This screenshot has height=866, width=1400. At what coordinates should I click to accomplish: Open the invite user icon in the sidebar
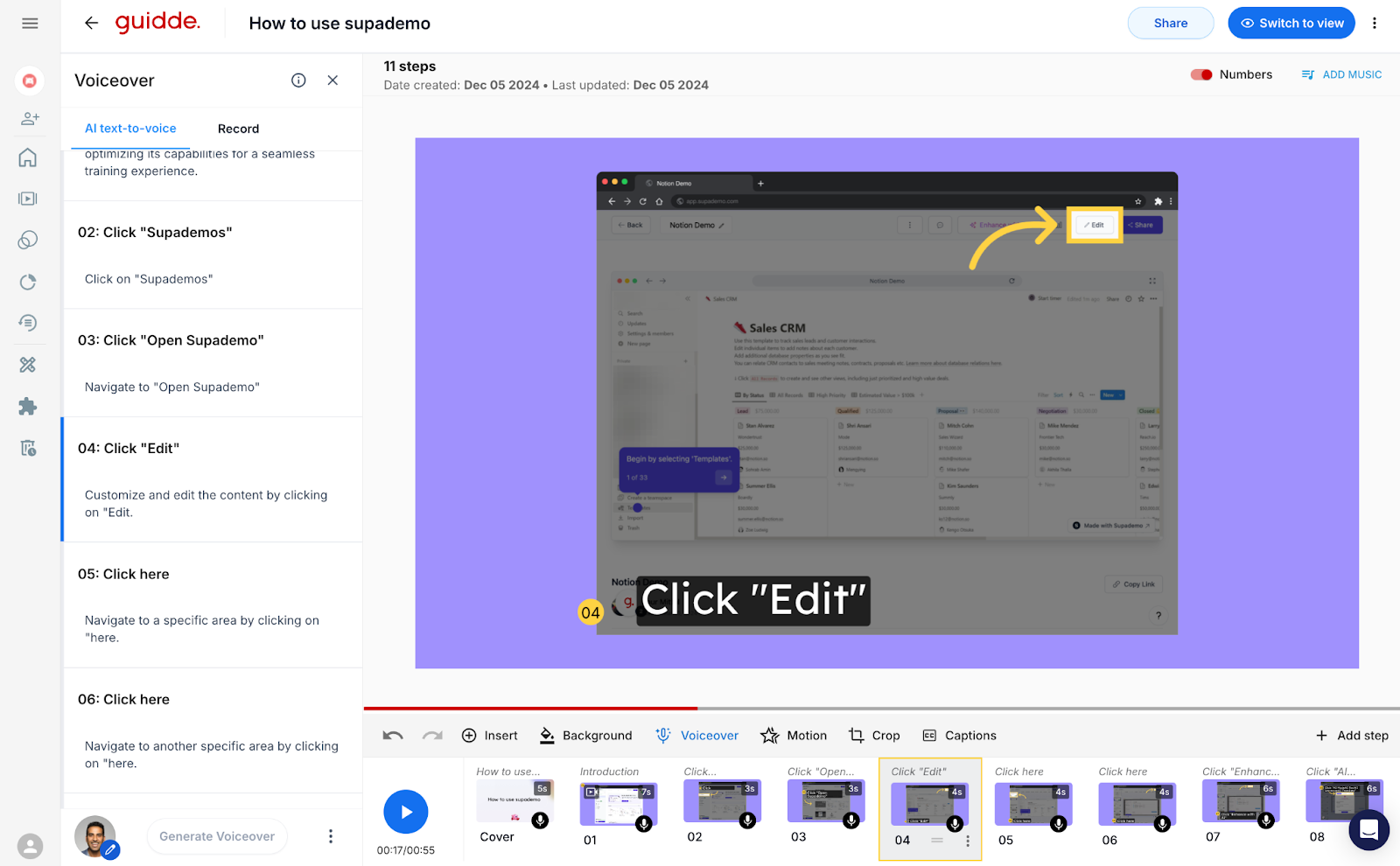click(x=29, y=118)
